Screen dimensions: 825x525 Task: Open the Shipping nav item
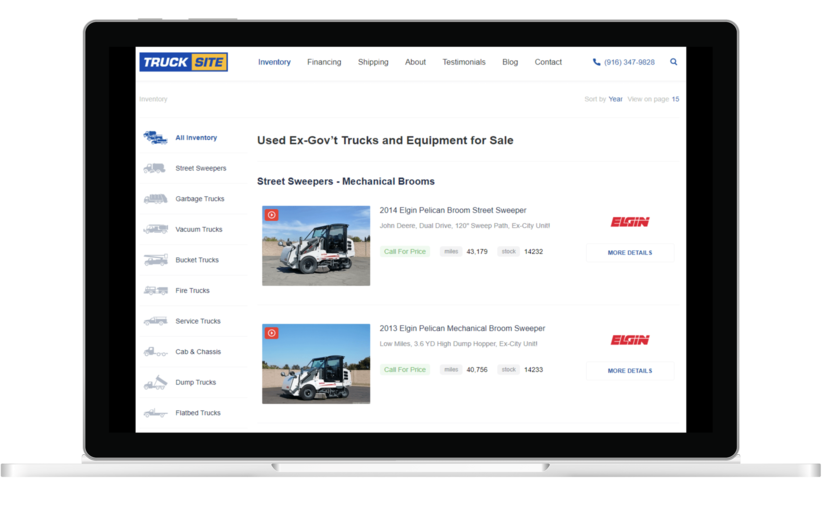(373, 62)
